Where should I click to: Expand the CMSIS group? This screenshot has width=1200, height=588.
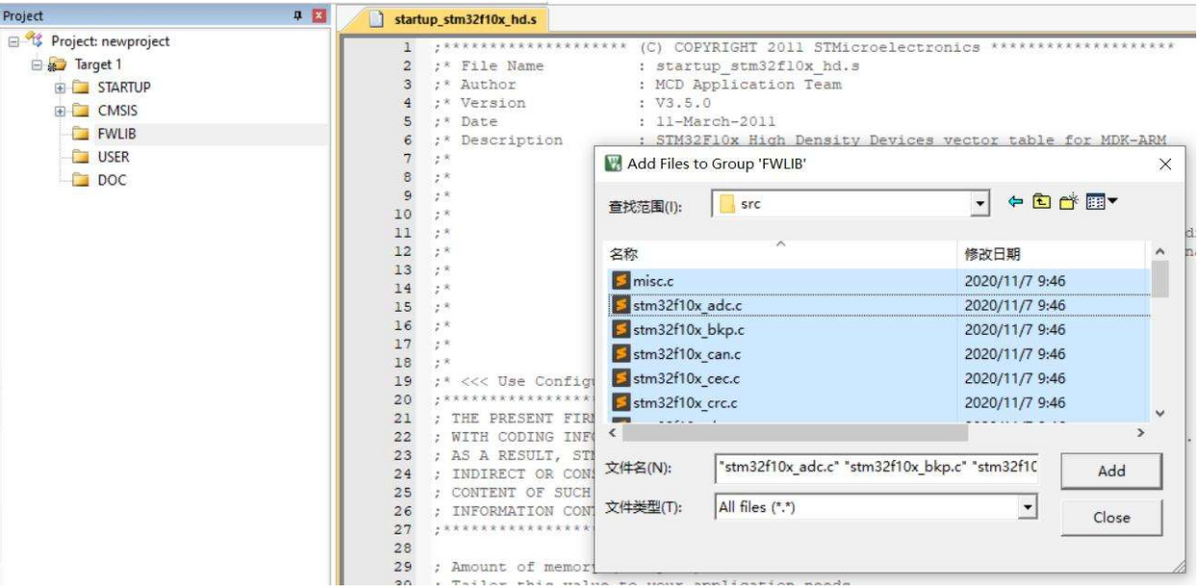tap(60, 111)
